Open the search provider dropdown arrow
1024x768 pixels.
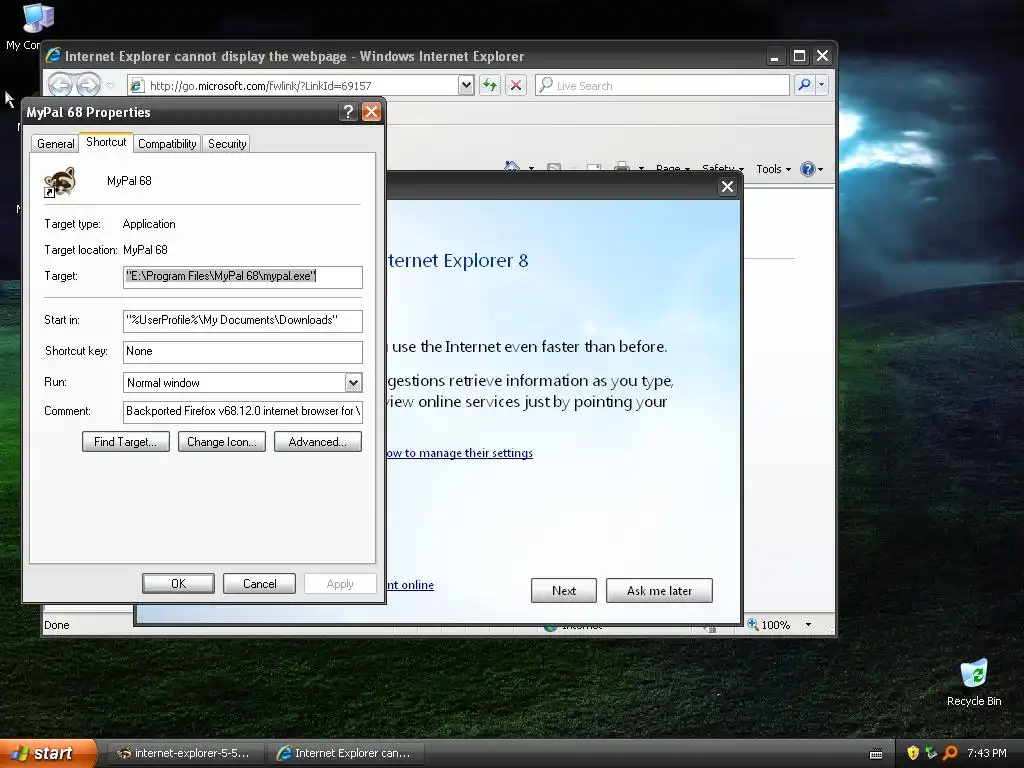click(822, 85)
